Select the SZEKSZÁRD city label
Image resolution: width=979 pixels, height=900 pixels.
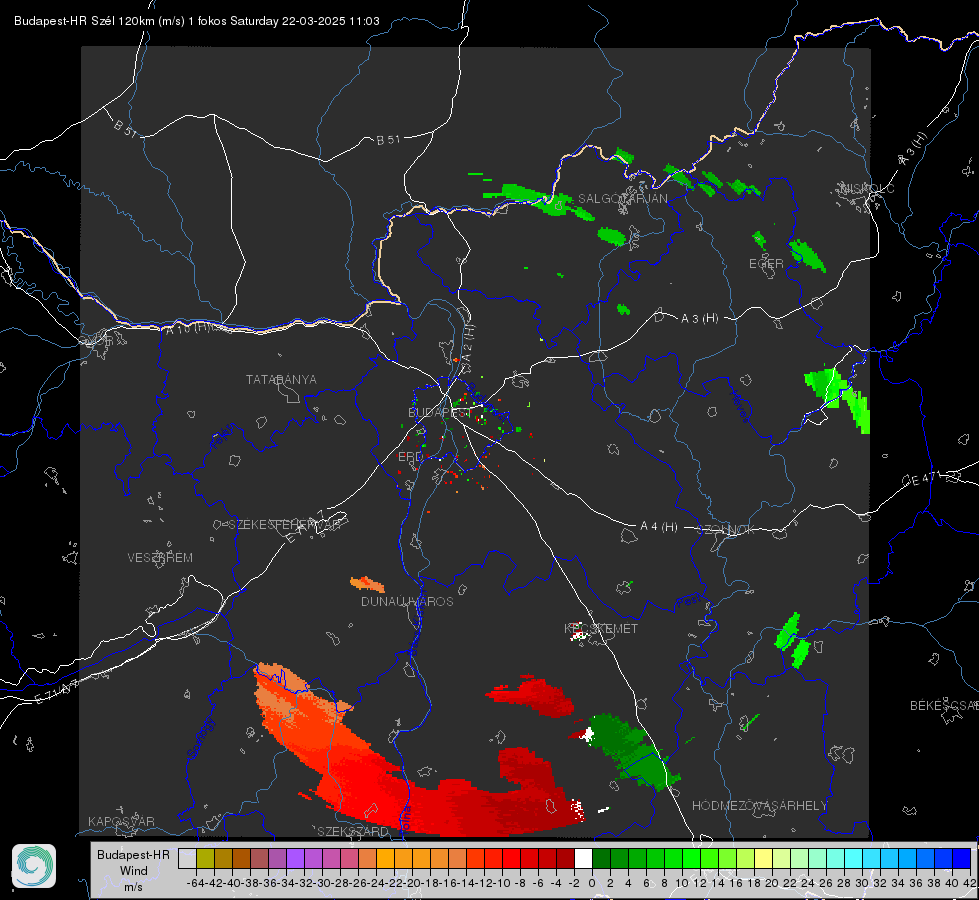click(x=353, y=831)
